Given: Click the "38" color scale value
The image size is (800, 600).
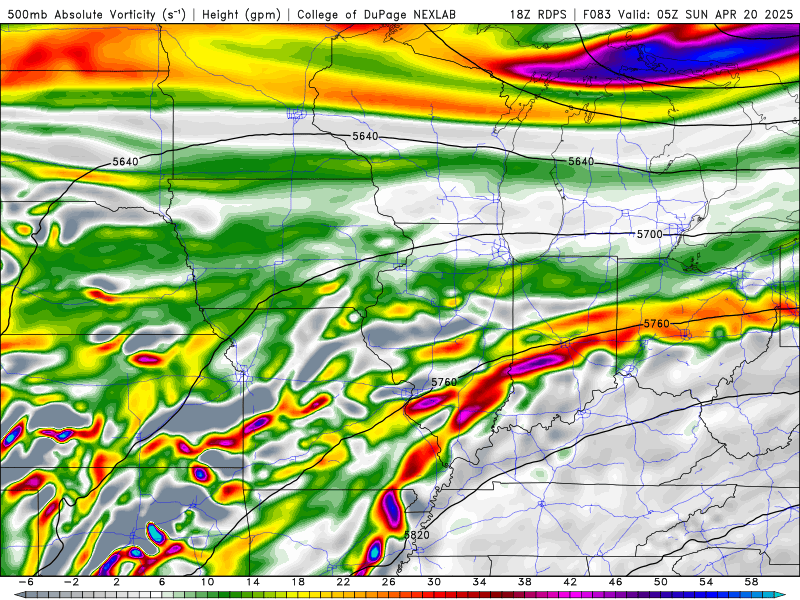Looking at the screenshot, I should pos(525,582).
